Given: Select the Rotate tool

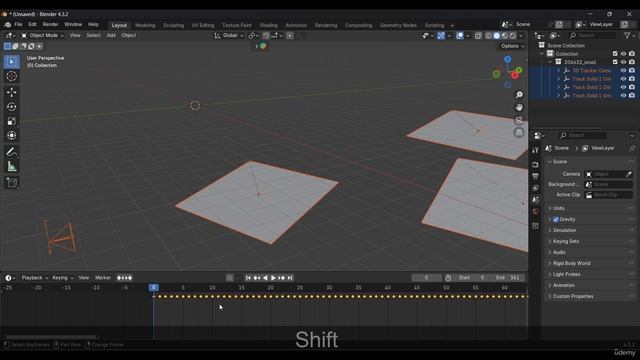Looking at the screenshot, I should click(x=11, y=107).
